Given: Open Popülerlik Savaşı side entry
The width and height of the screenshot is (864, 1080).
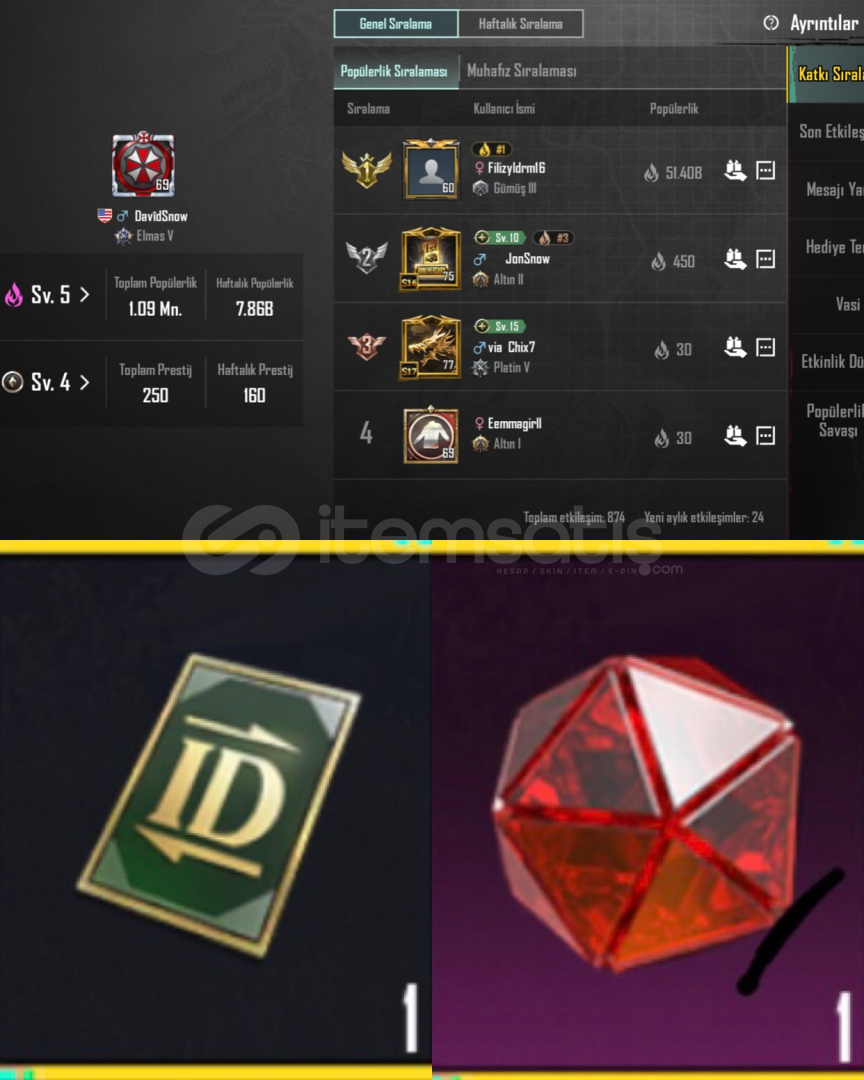Looking at the screenshot, I should pyautogui.click(x=834, y=420).
